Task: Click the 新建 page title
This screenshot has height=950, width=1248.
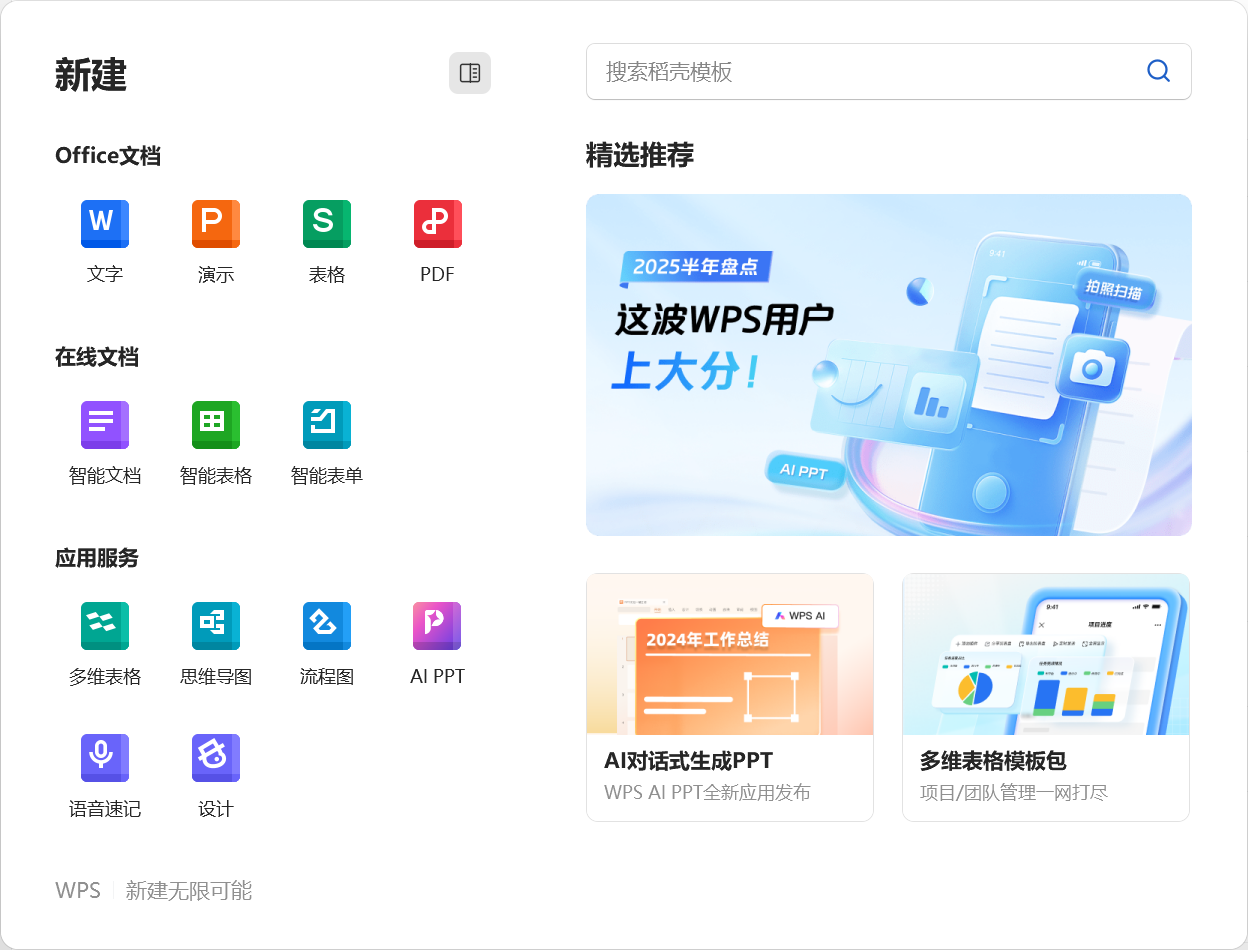Action: tap(91, 75)
